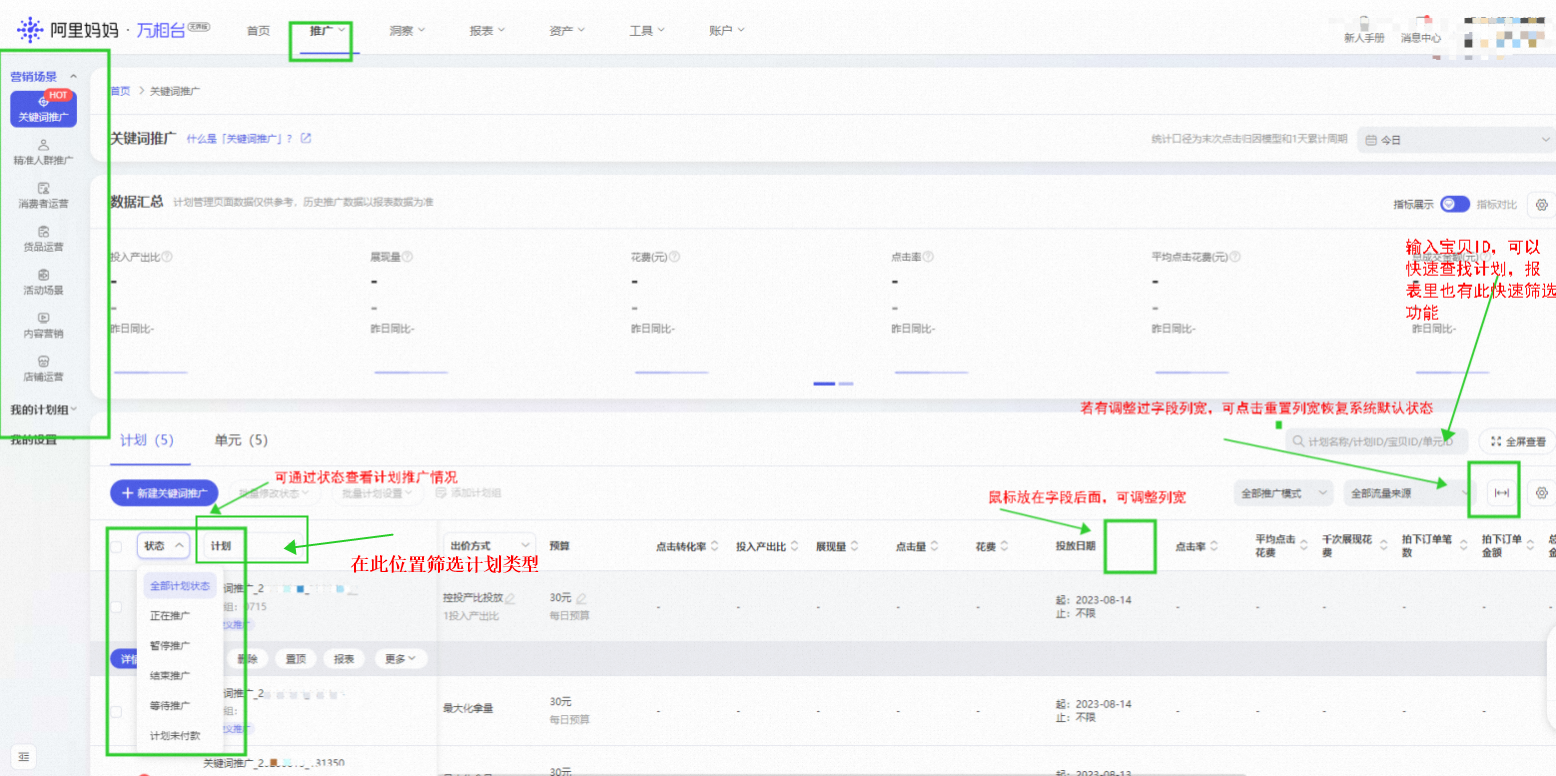
Task: Open the 洞察 top menu dropdown
Action: coord(407,31)
